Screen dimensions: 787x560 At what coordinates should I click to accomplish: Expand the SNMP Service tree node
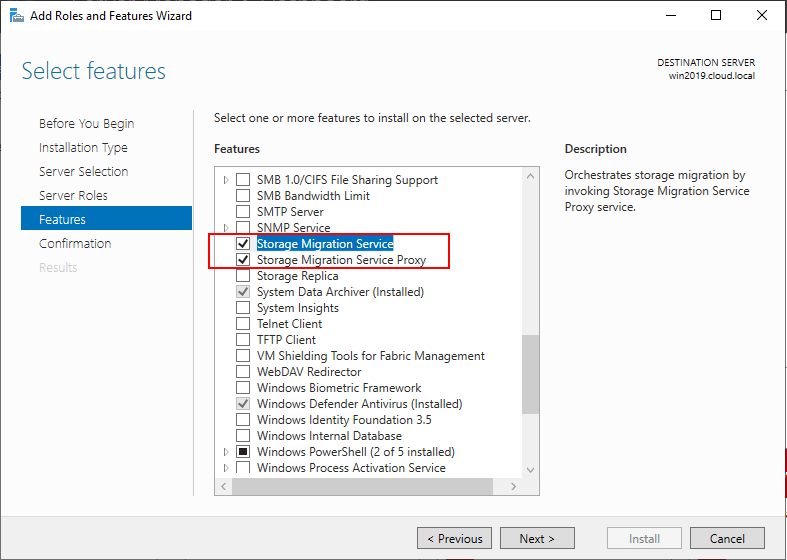(226, 227)
